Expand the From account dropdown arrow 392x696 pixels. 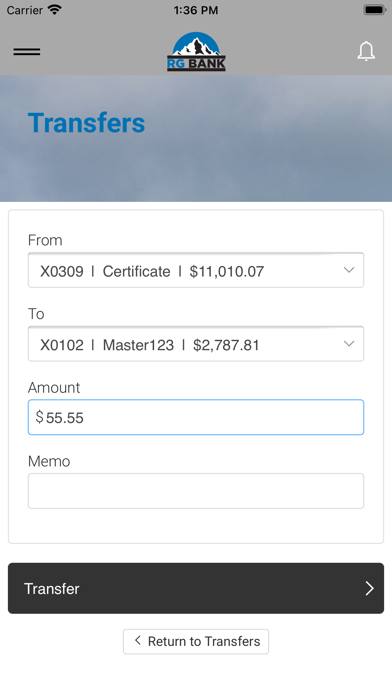(349, 270)
